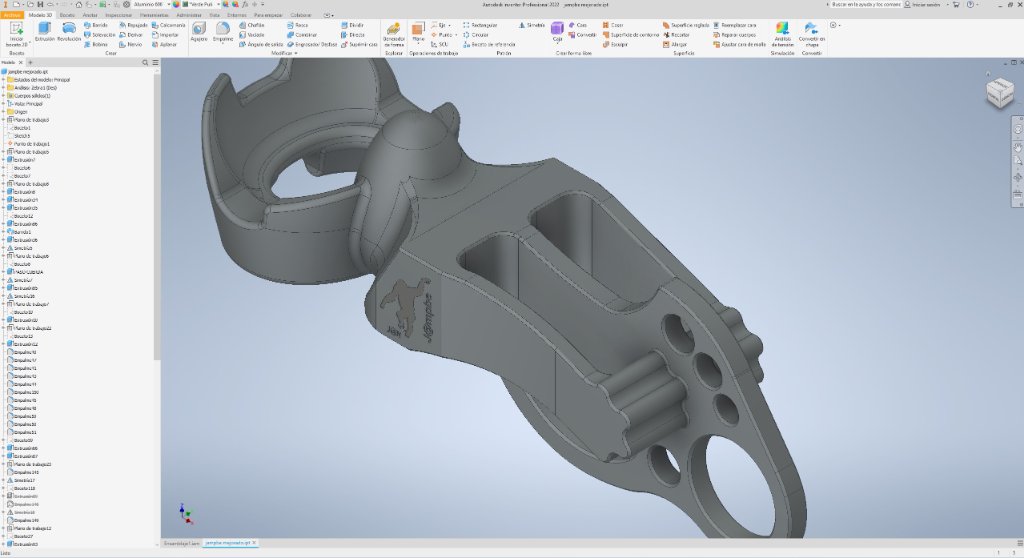This screenshot has height=558, width=1024.
Task: Create a work plane with Plano tool
Action: click(x=418, y=32)
